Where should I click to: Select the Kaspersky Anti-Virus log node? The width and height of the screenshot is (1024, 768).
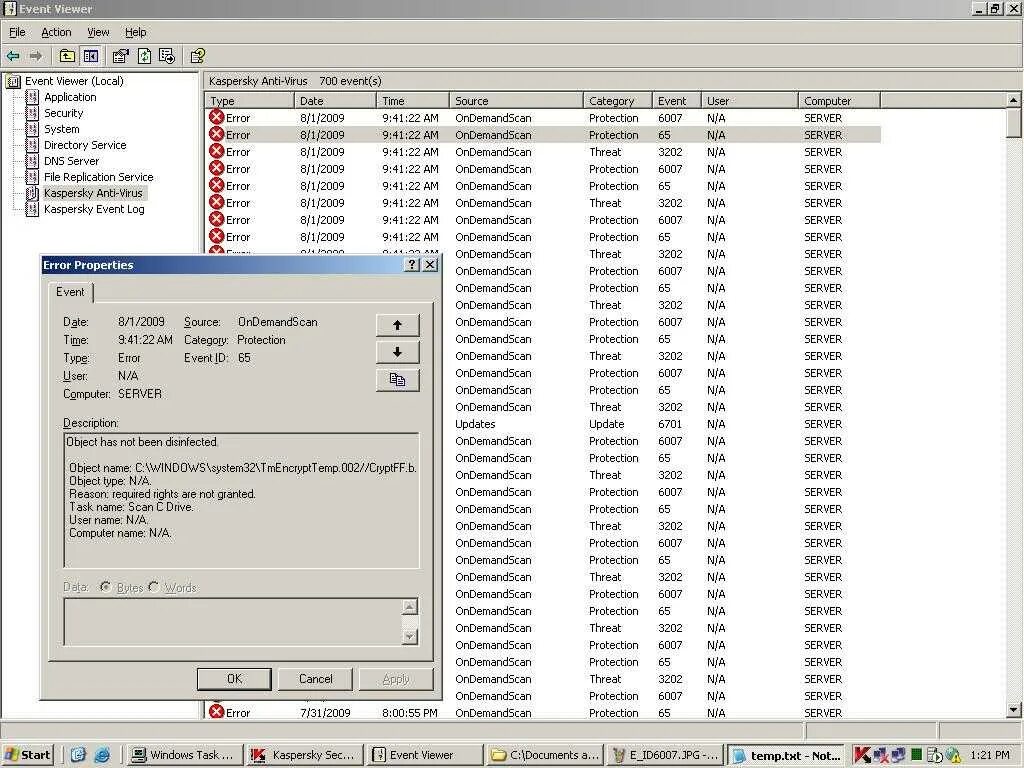(93, 193)
